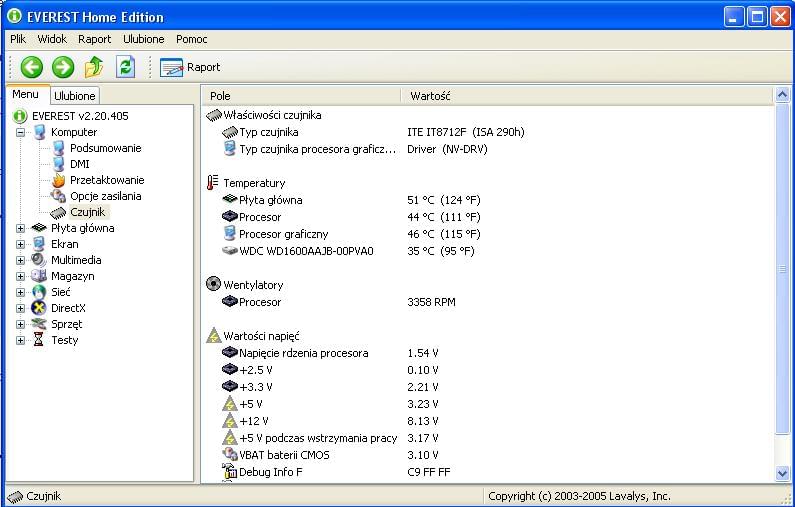Select the Menu tab in side panel
Viewport: 795px width, 507px height.
coord(25,94)
